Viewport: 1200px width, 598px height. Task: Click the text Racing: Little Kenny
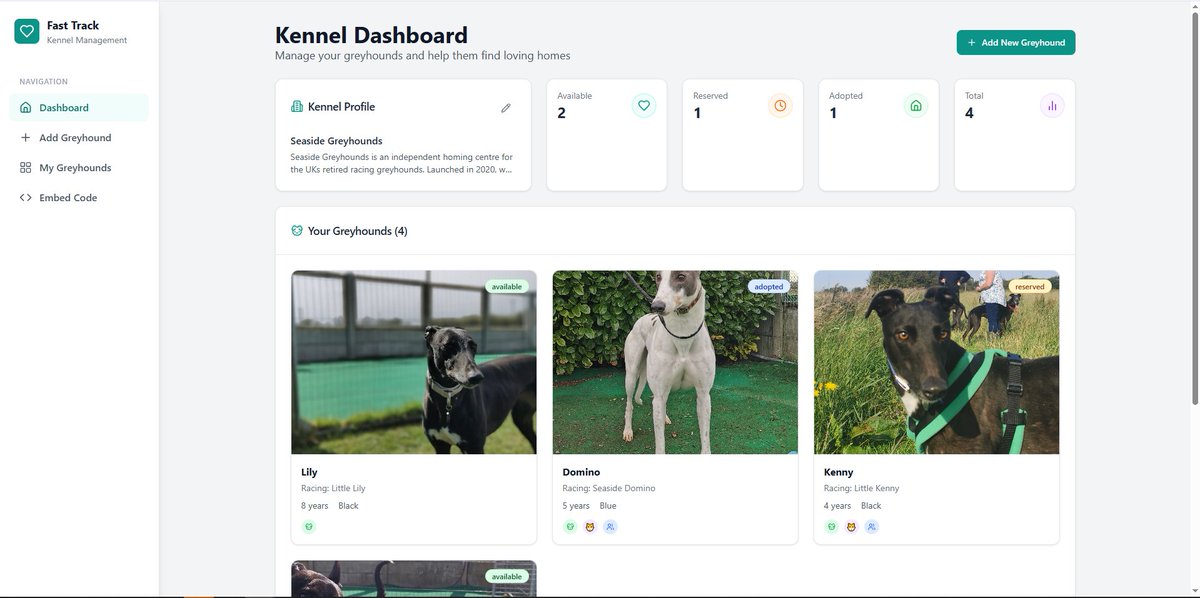click(x=861, y=489)
